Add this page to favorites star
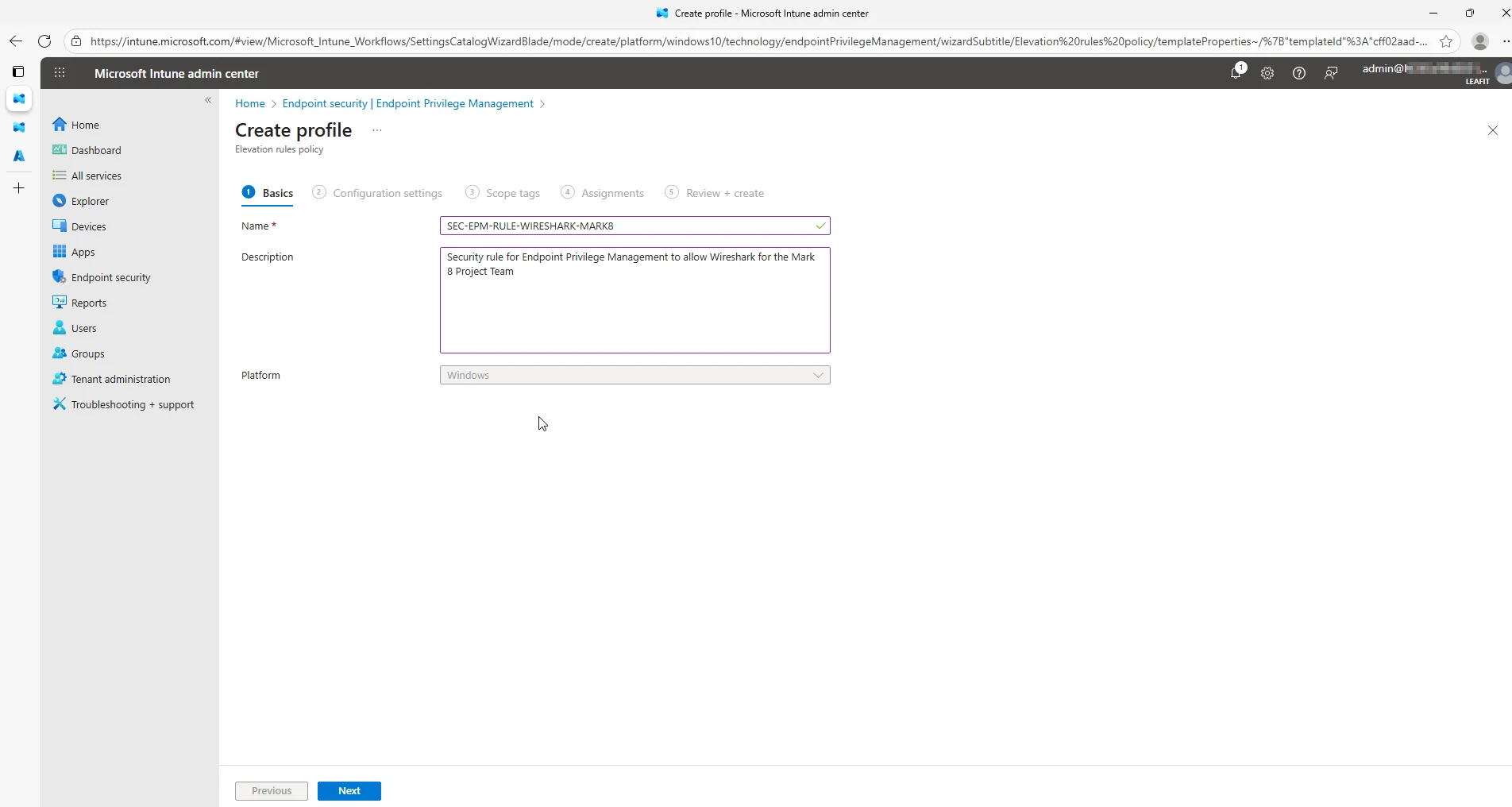Screen dimensions: 1512x807 pyautogui.click(x=1446, y=41)
